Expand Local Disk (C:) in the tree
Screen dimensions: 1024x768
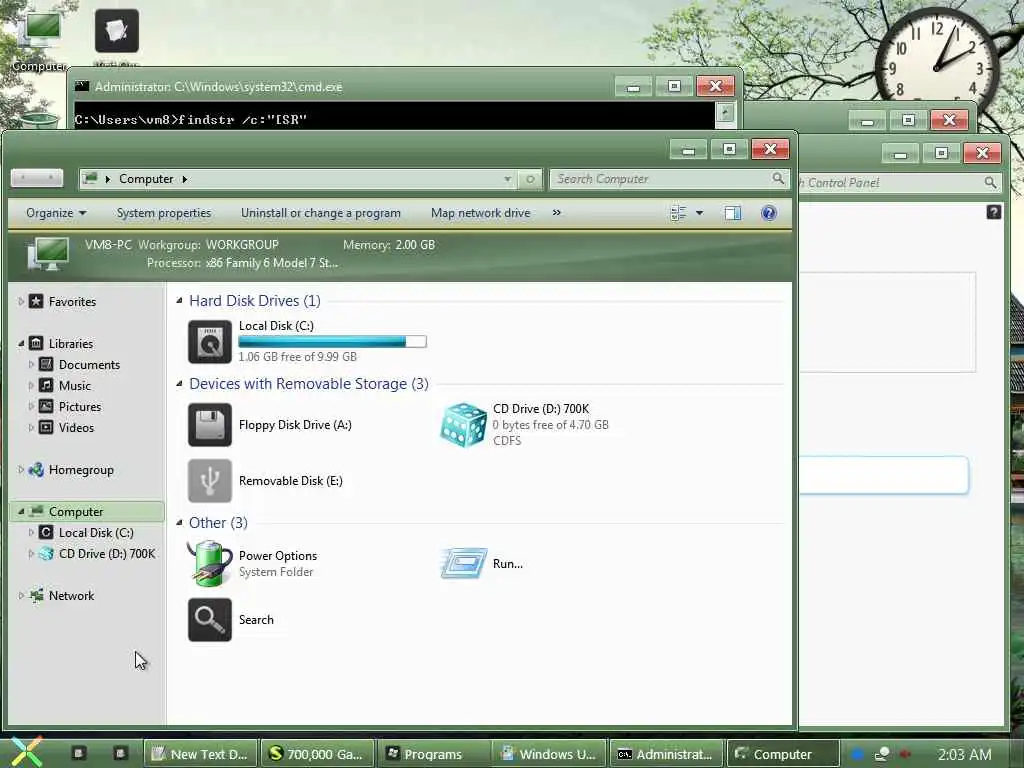pyautogui.click(x=31, y=532)
